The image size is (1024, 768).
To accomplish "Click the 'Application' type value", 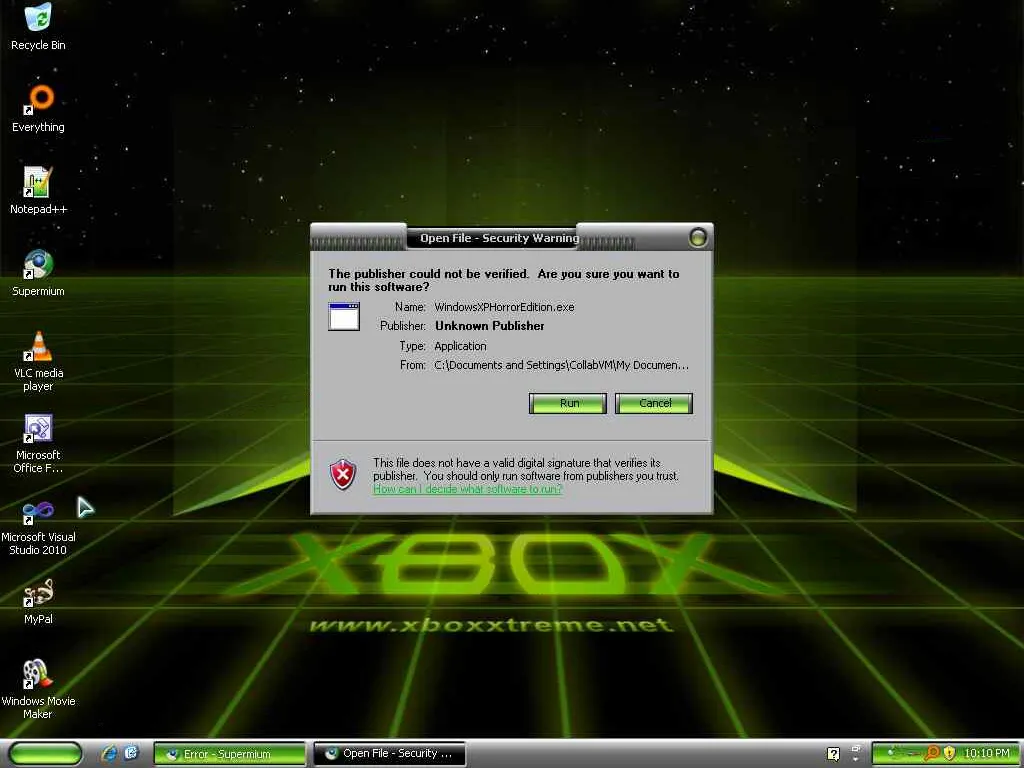I will point(460,346).
